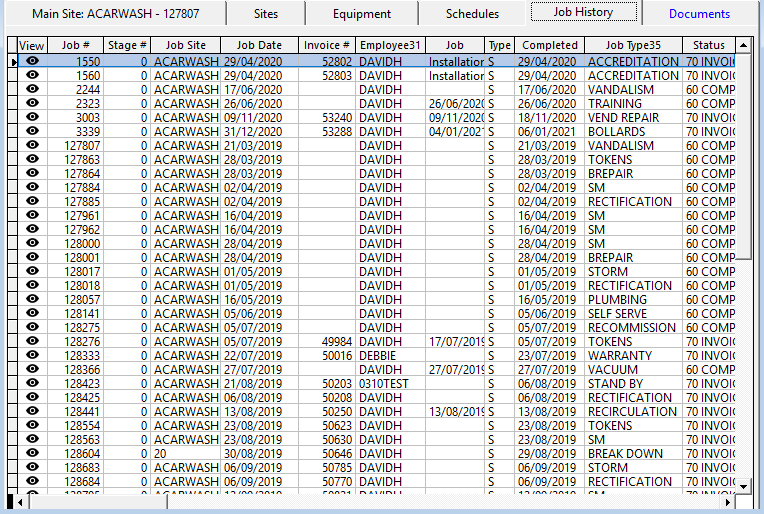Click the eye icon for job 1550
The width and height of the screenshot is (764, 514).
pos(32,61)
